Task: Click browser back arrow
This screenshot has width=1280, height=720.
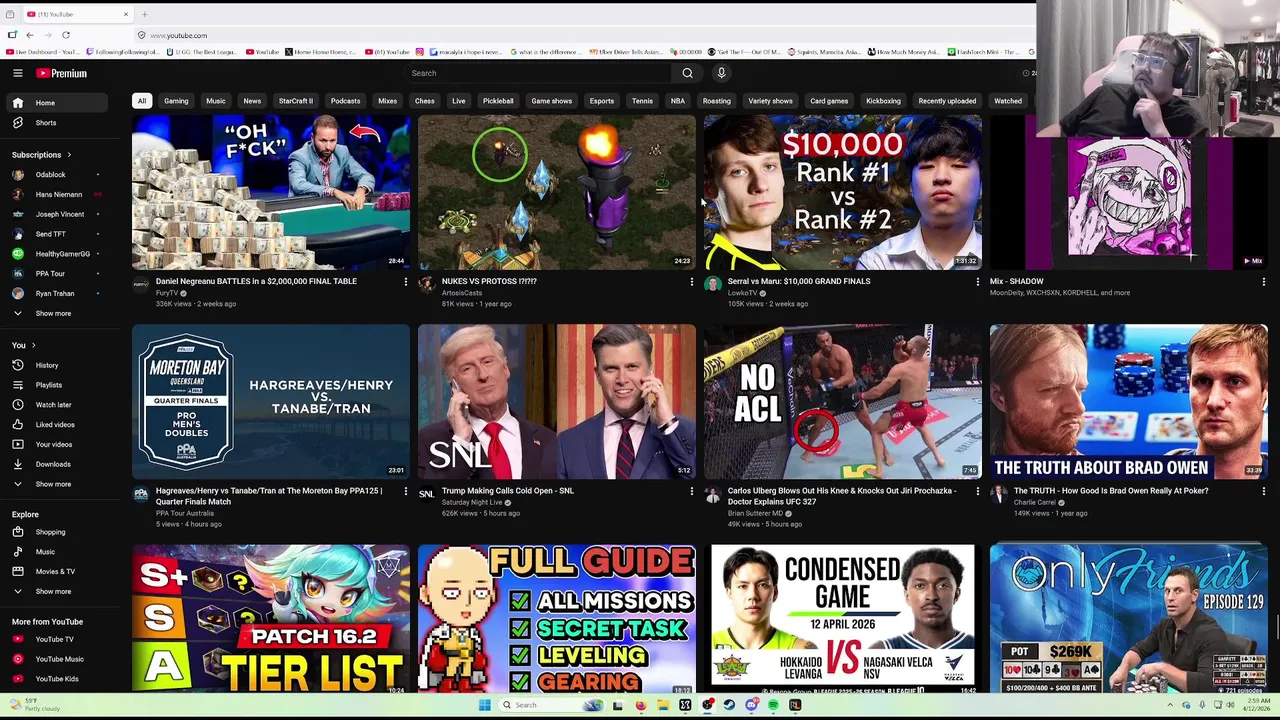Action: [30, 35]
